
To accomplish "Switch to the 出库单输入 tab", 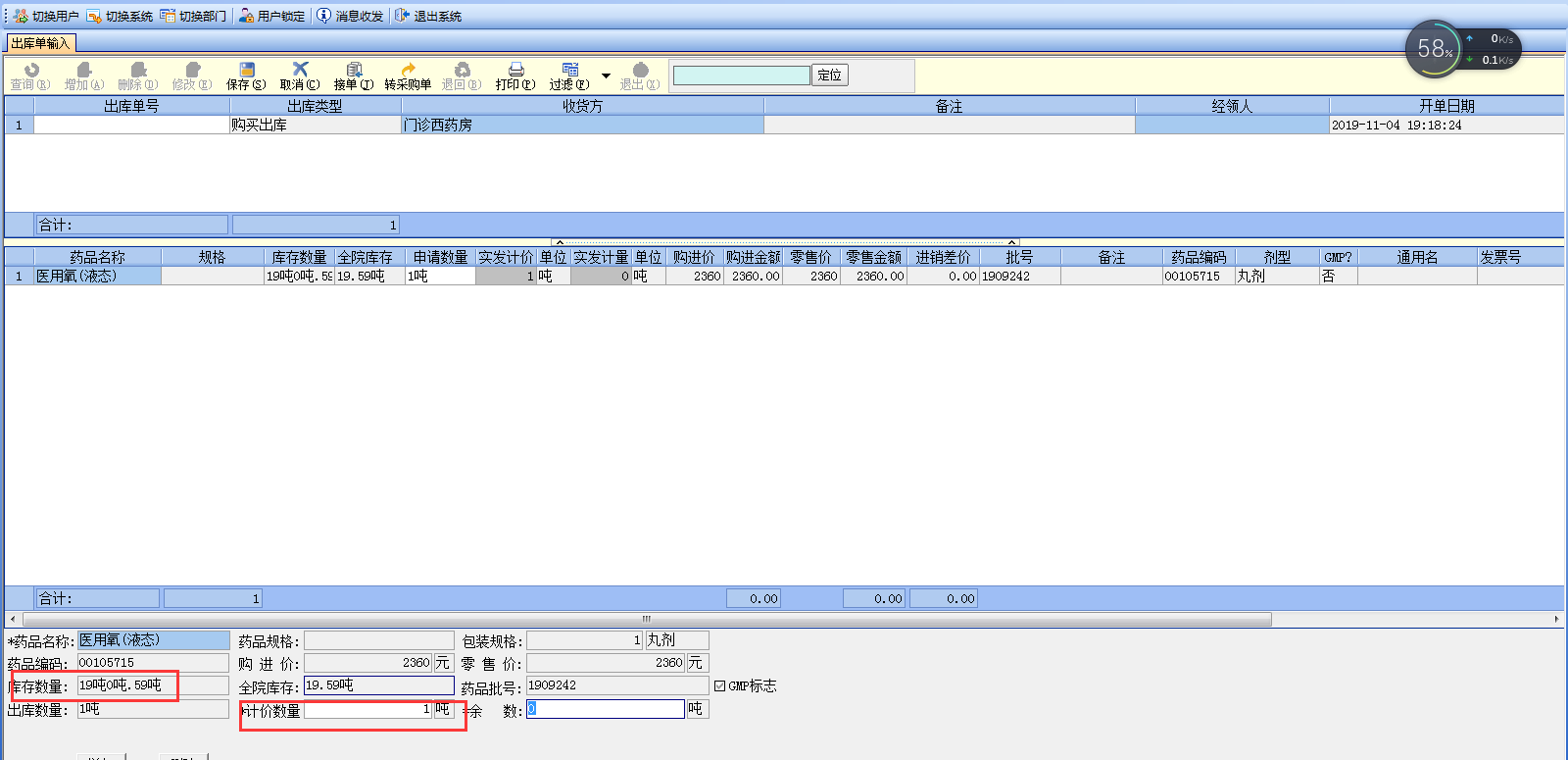I will 40,43.
